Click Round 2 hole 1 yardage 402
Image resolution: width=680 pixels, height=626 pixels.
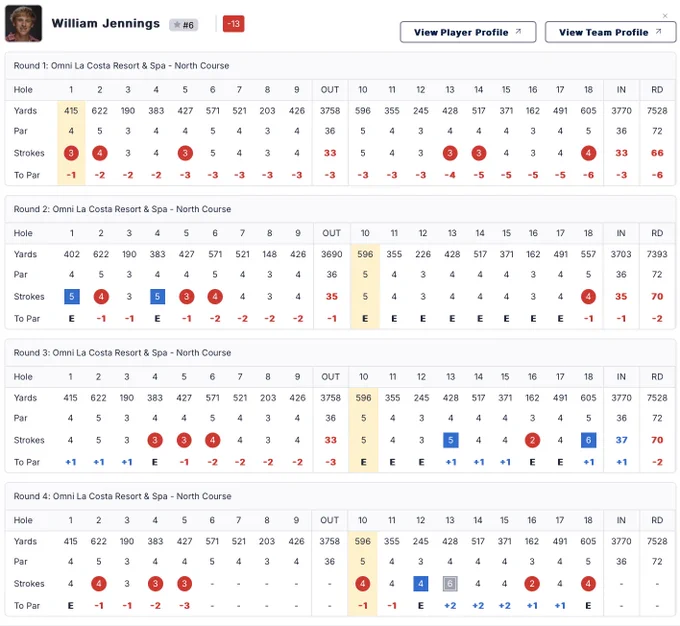[72, 254]
